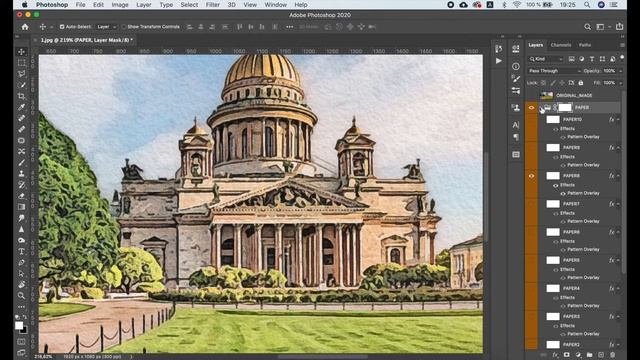640x360 pixels.
Task: Click the Create new layer icon
Action: pos(601,355)
